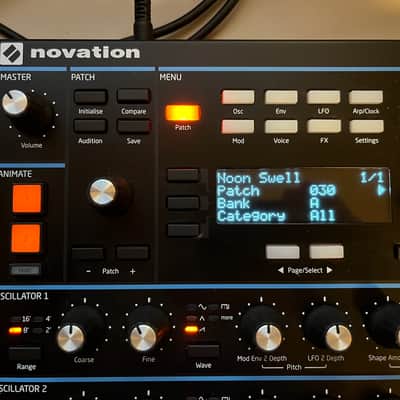
Task: Open the Env menu page
Action: point(281,97)
